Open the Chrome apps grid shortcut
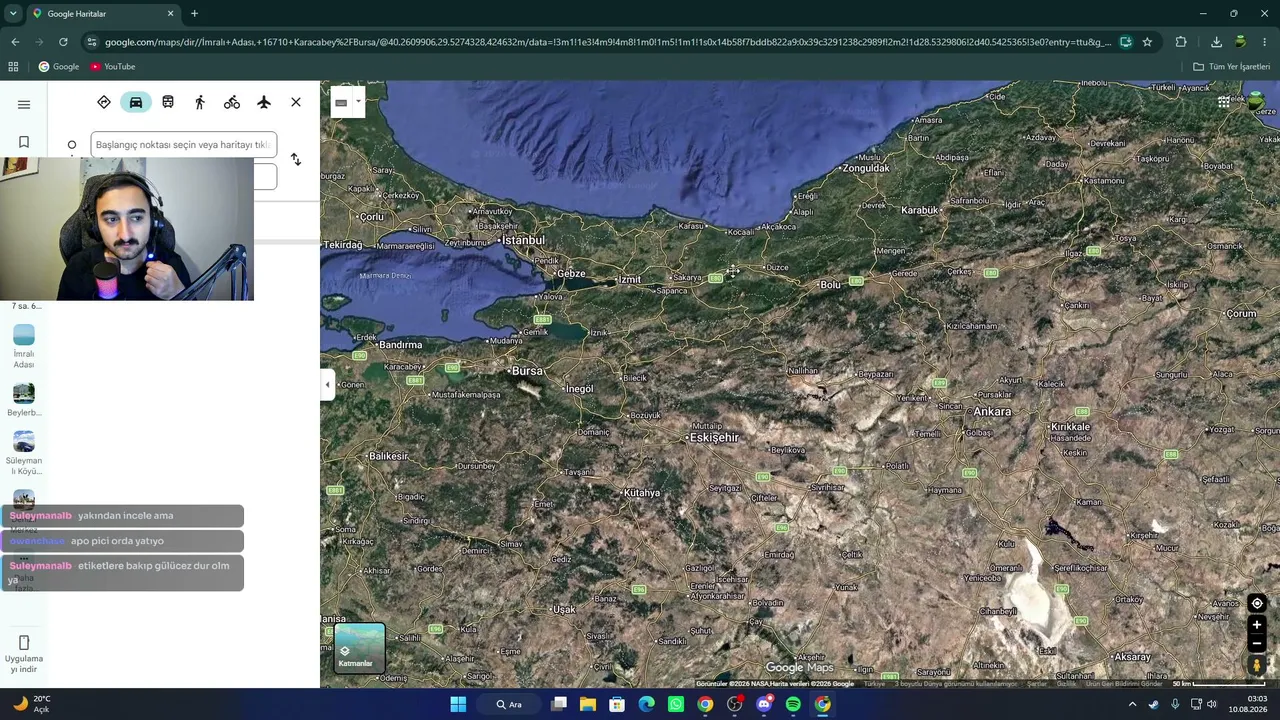 tap(13, 67)
